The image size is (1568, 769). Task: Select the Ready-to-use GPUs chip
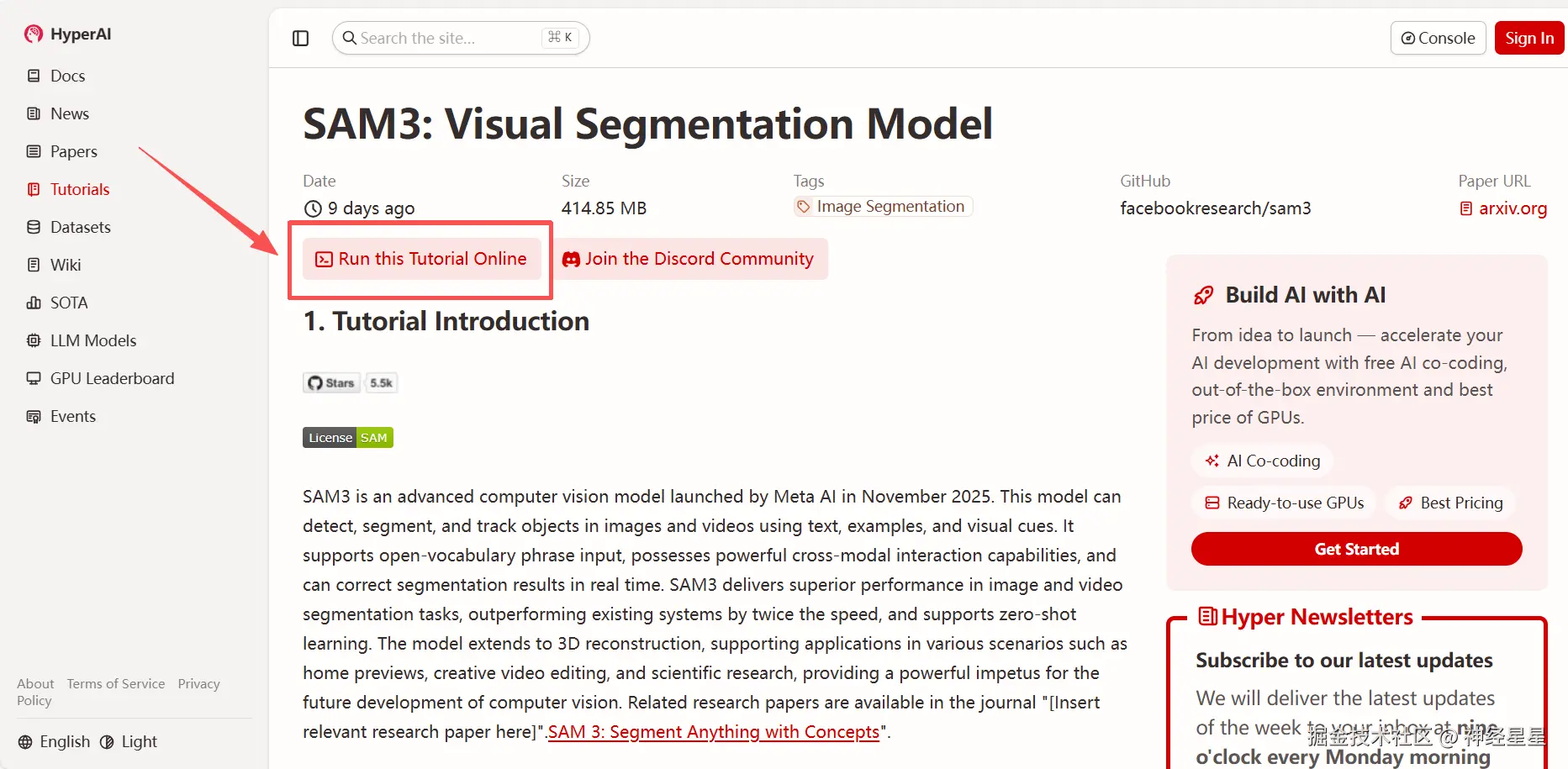pyautogui.click(x=1284, y=503)
